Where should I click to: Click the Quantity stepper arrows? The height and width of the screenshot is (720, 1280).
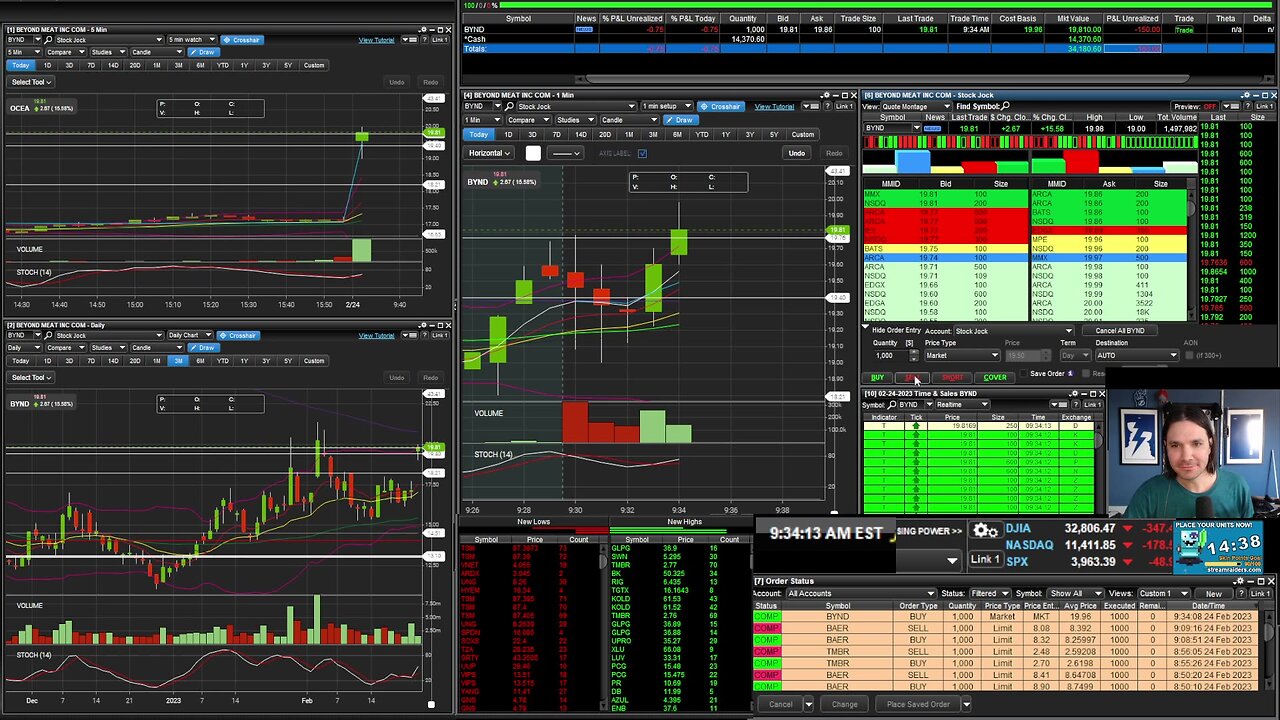pos(913,355)
